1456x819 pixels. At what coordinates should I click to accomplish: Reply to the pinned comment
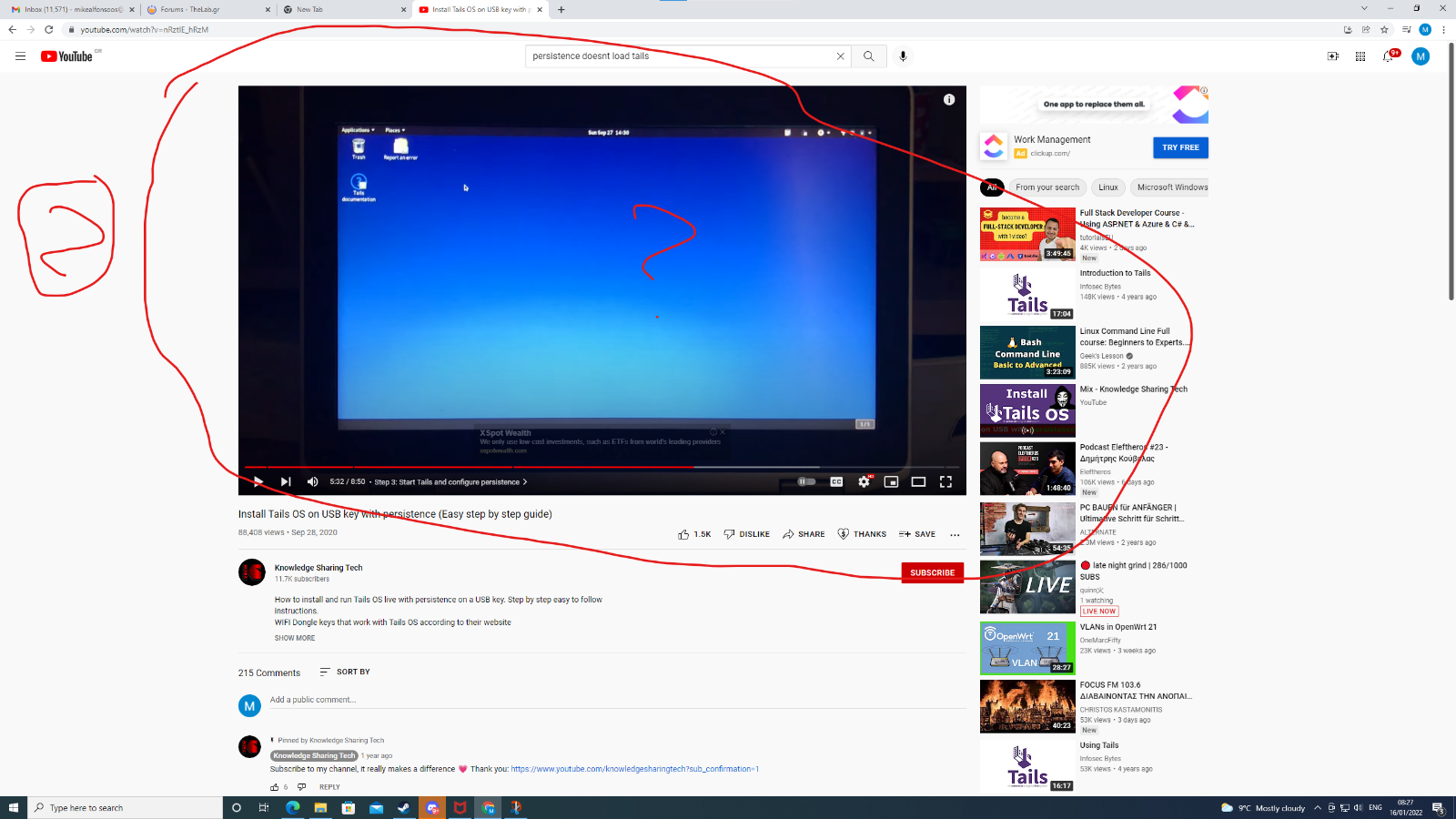coord(329,787)
